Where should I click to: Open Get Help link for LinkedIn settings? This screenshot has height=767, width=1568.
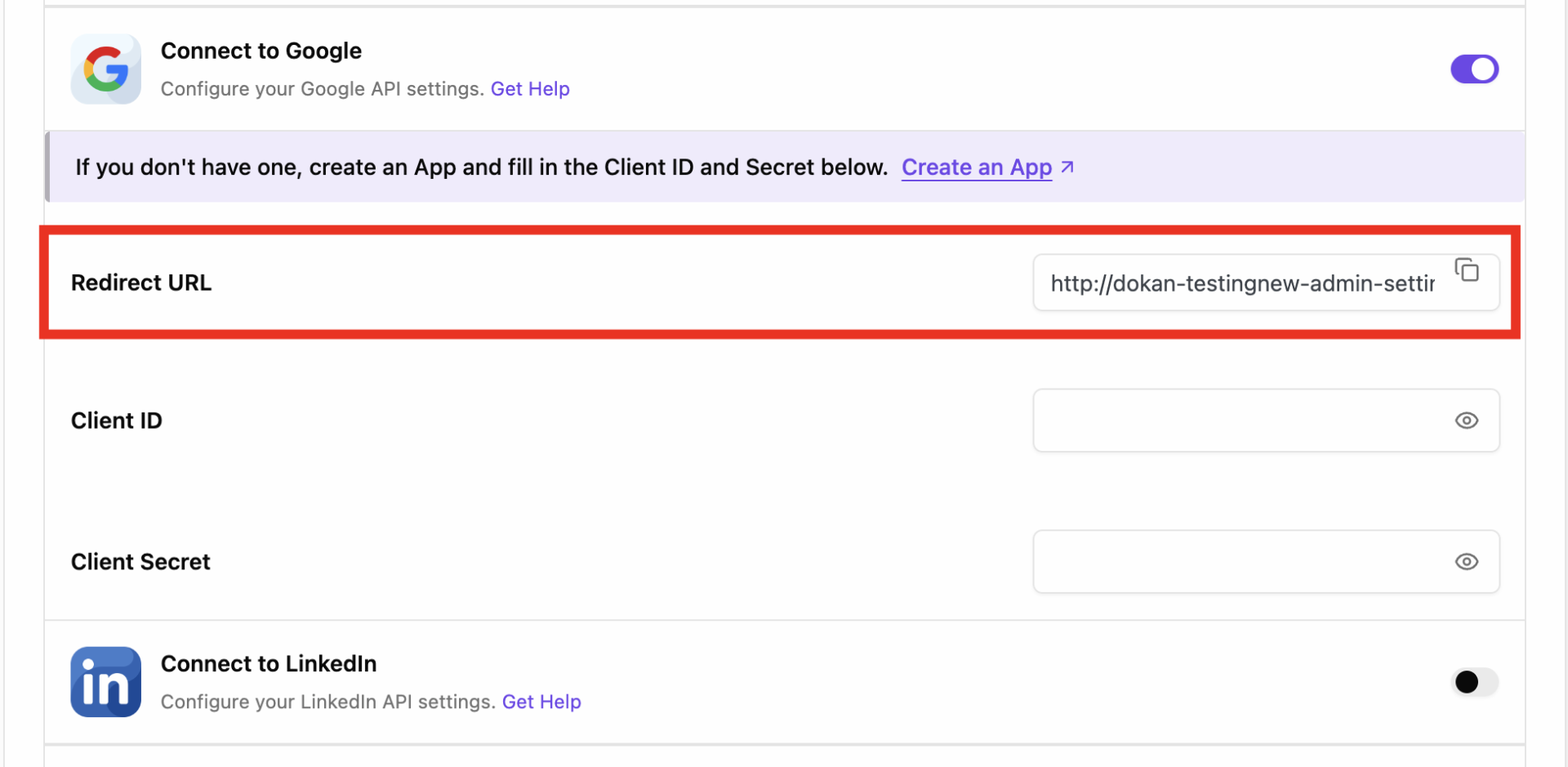[541, 702]
